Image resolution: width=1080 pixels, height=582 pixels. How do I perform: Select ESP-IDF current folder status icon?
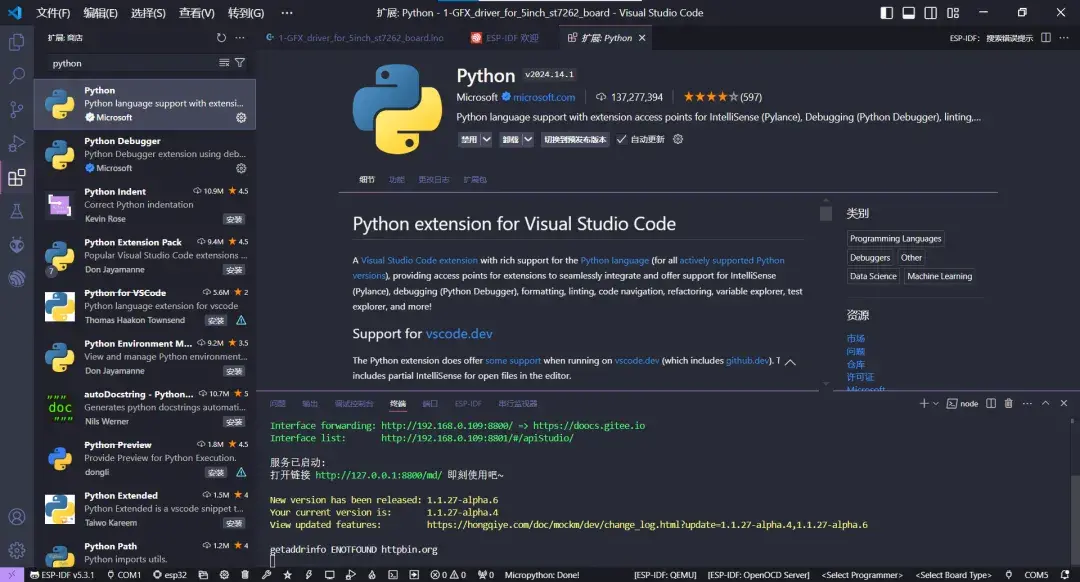click(x=203, y=574)
